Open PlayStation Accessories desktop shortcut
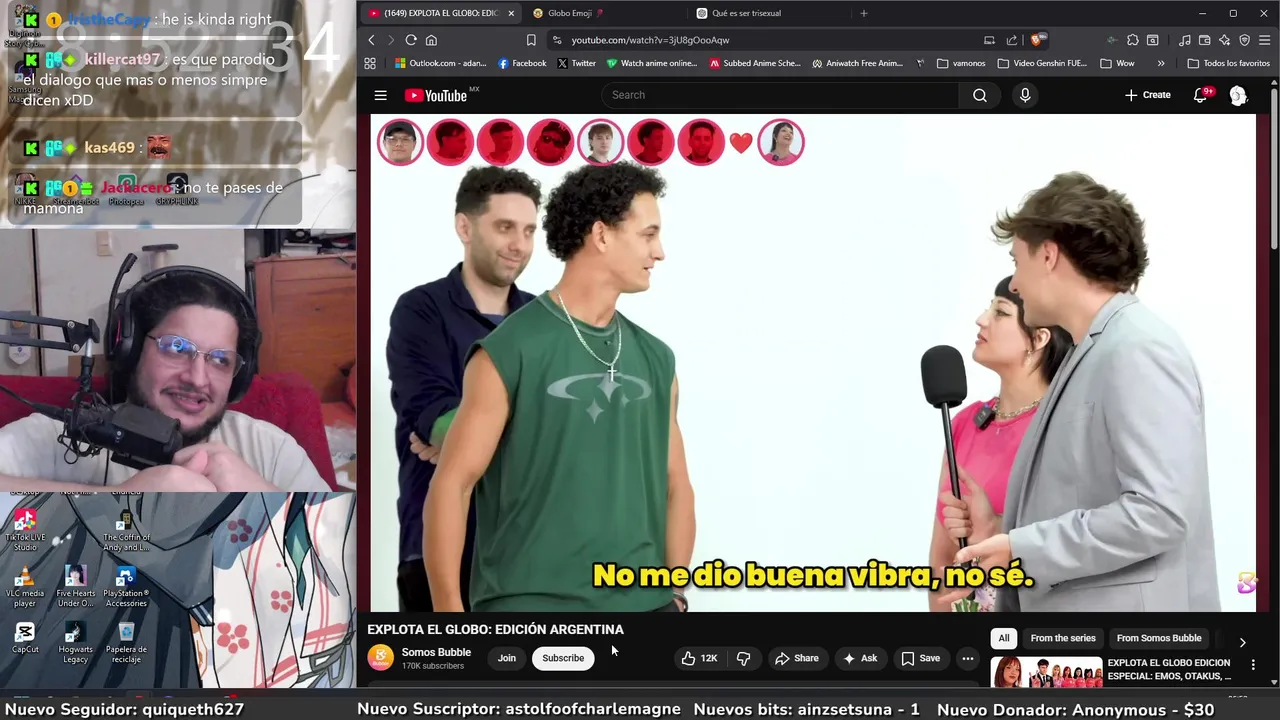Screen dimensions: 1280x720 pos(126,587)
